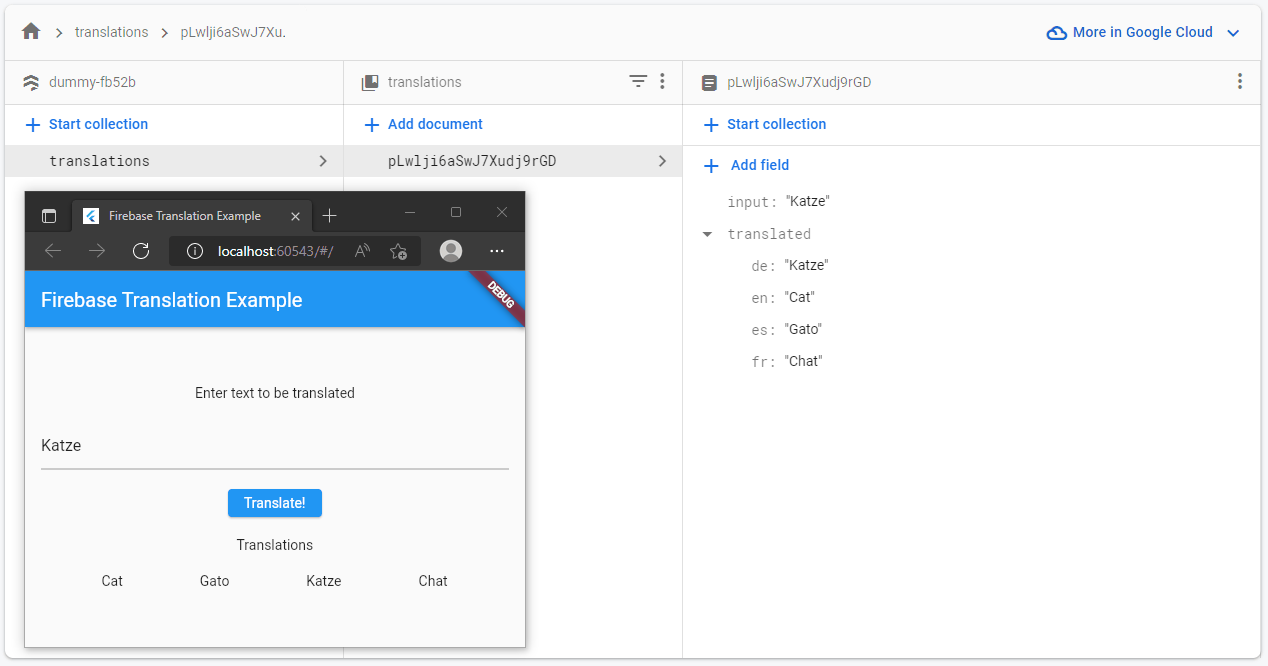Viewport: 1268px width, 666px height.
Task: Click More in Google Cloud cloud icon
Action: (1056, 33)
